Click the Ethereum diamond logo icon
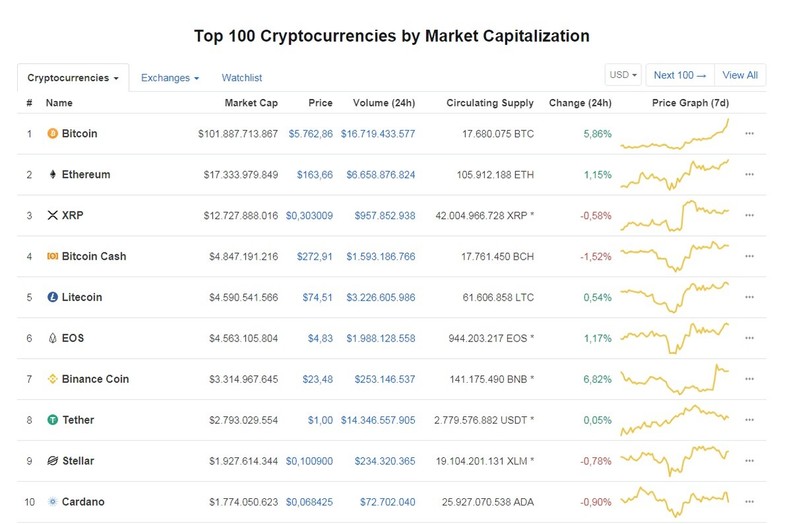The width and height of the screenshot is (800, 524). tap(53, 174)
